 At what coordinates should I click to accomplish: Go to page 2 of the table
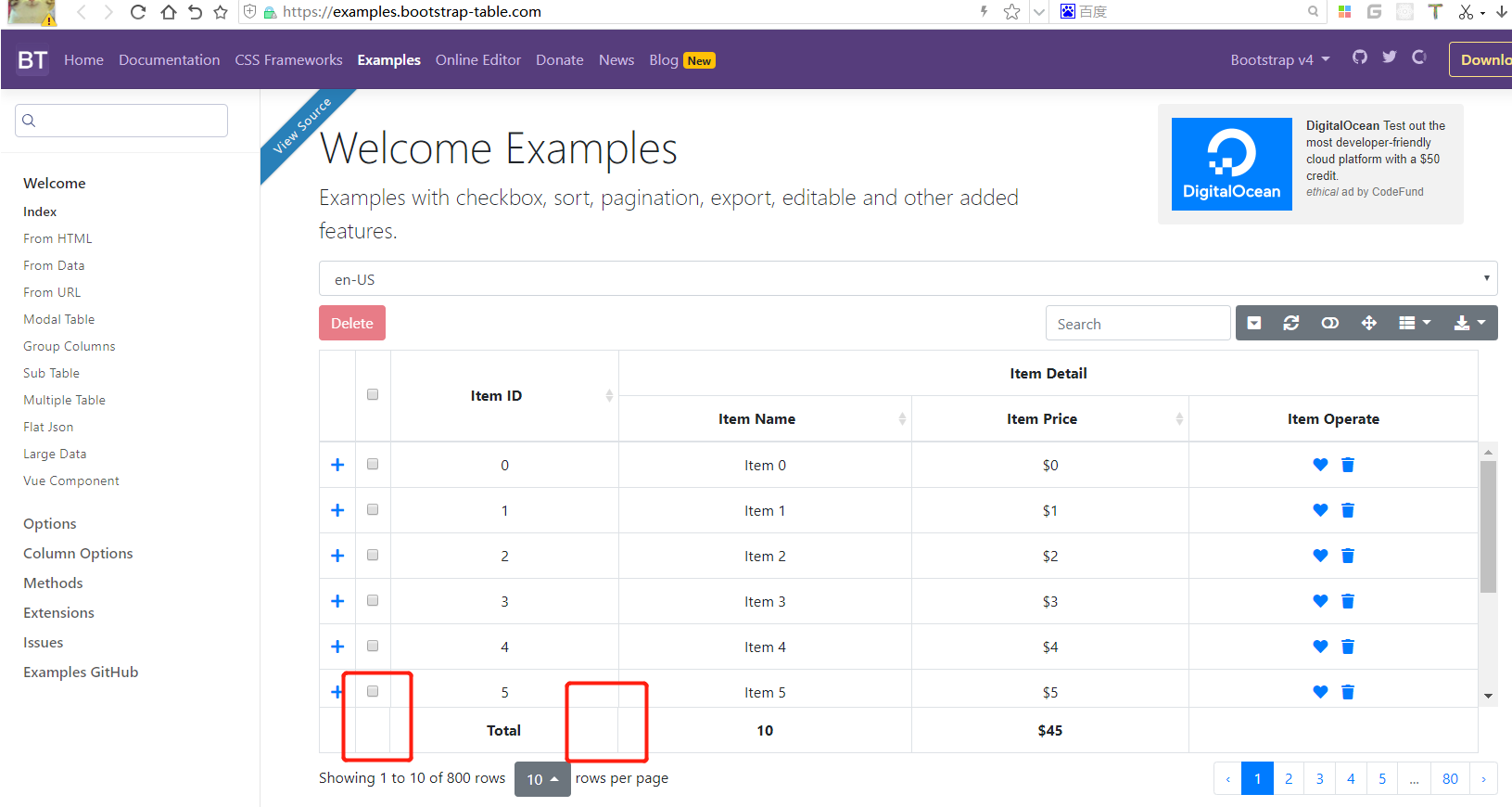(x=1289, y=779)
